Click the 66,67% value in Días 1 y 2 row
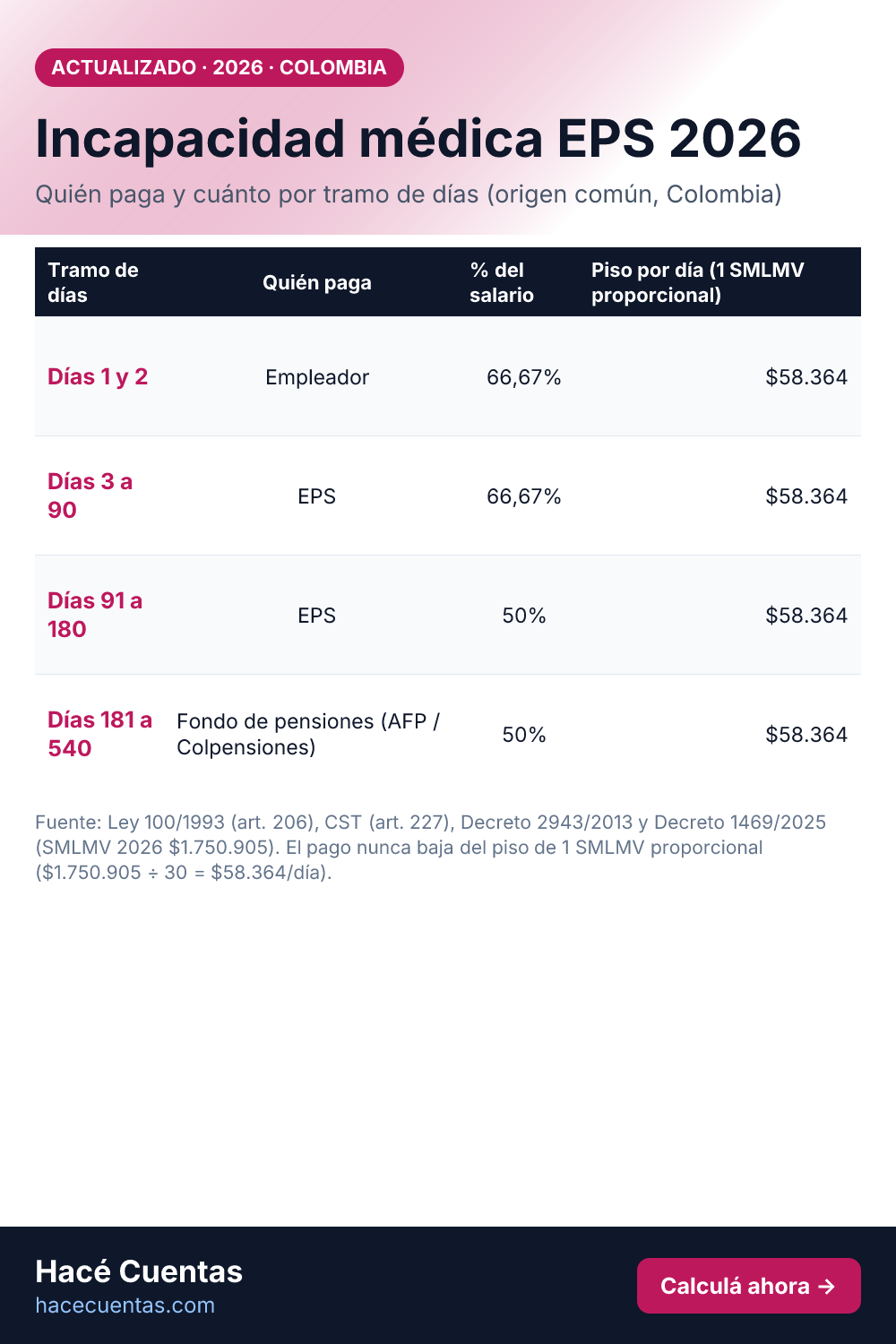 pos(524,377)
